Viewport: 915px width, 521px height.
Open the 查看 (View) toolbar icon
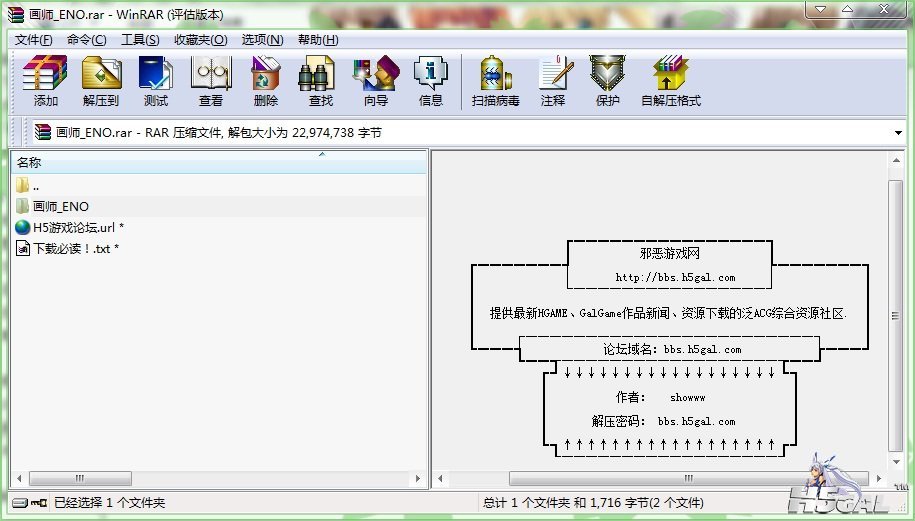(211, 81)
